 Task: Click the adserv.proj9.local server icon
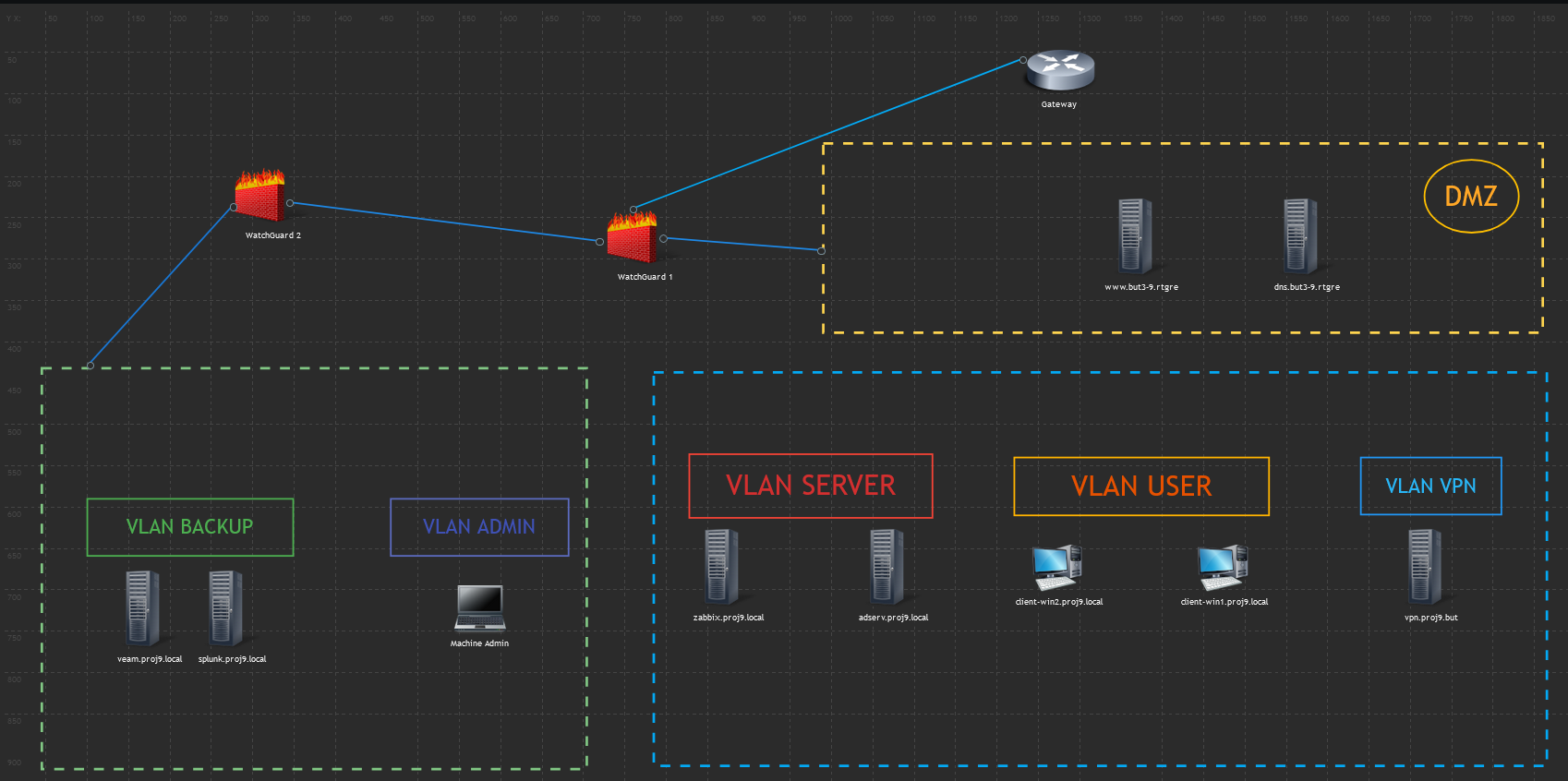click(887, 568)
